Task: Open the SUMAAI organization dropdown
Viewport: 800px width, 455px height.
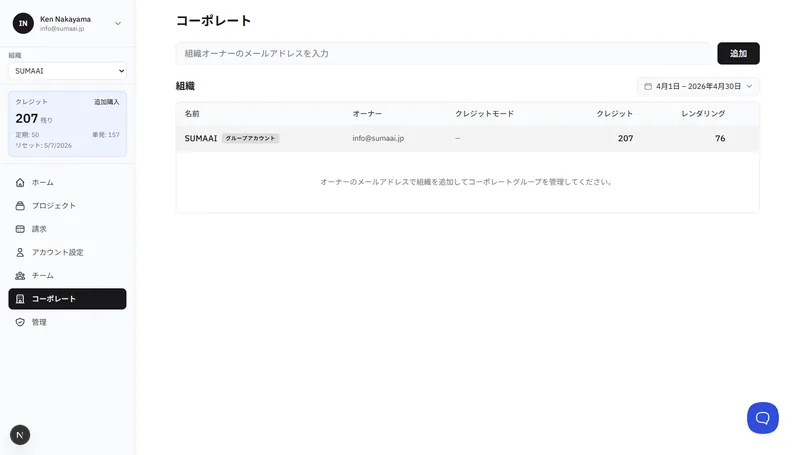Action: point(67,71)
